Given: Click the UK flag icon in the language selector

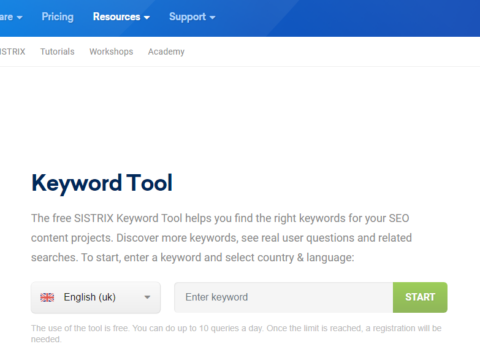Looking at the screenshot, I should coord(47,297).
